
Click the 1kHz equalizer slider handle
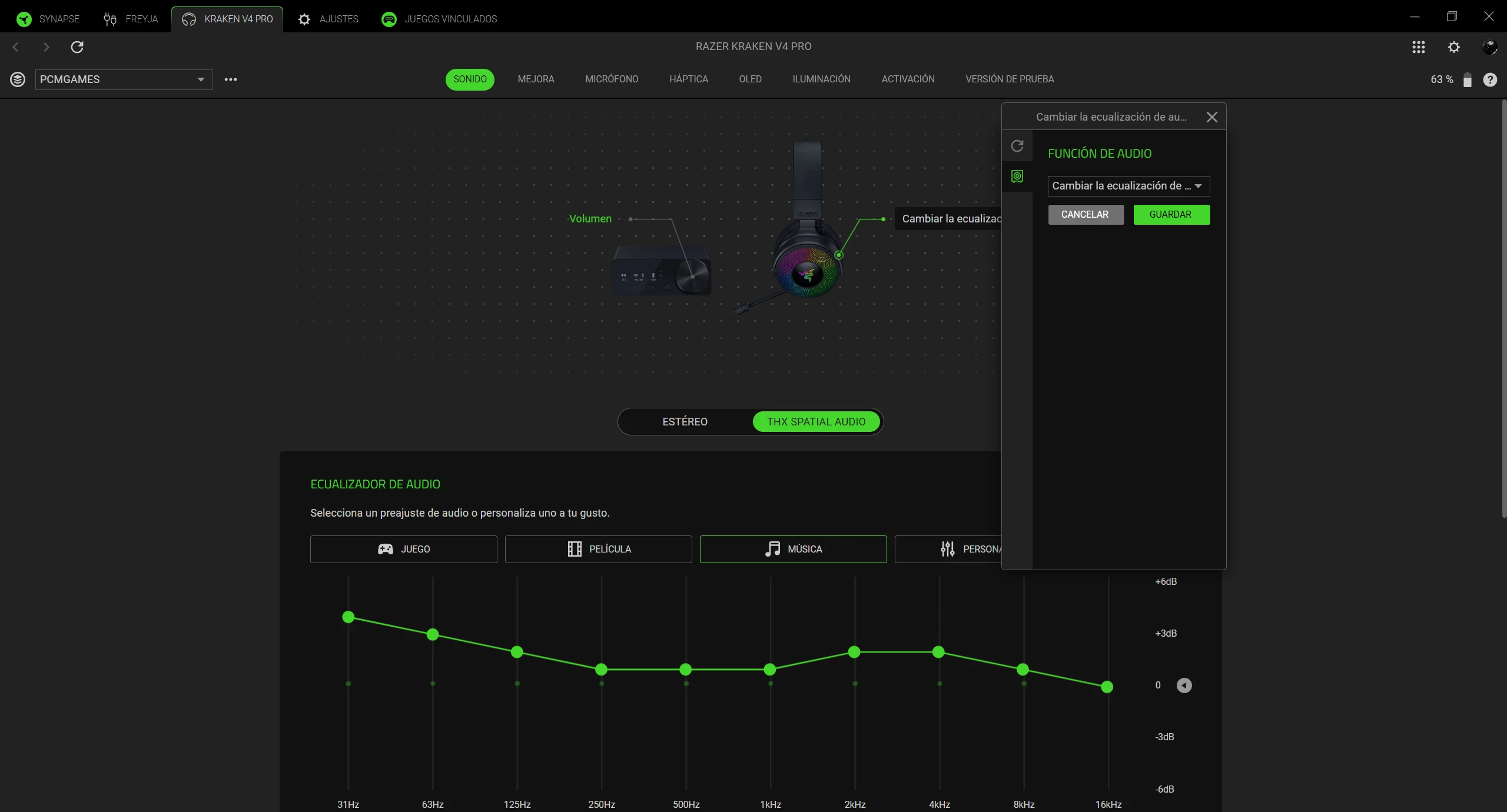pos(770,670)
